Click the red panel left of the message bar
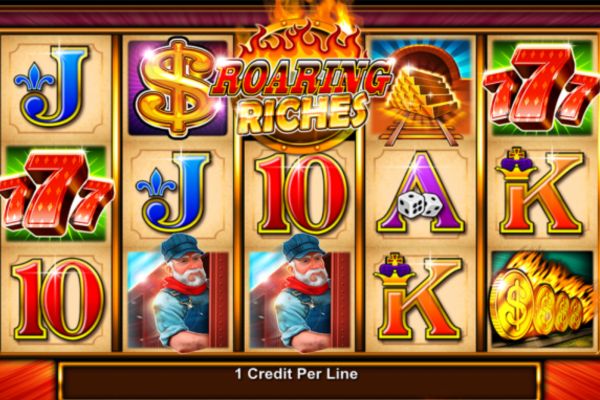 (28, 380)
